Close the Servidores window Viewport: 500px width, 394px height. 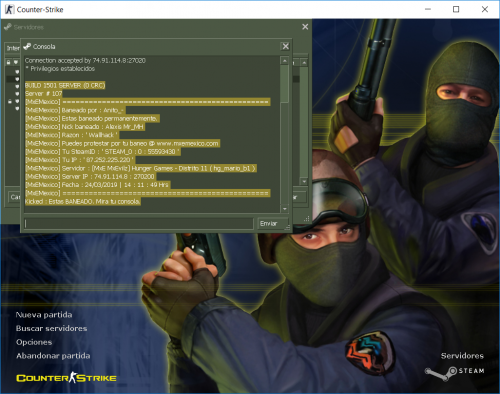(305, 27)
